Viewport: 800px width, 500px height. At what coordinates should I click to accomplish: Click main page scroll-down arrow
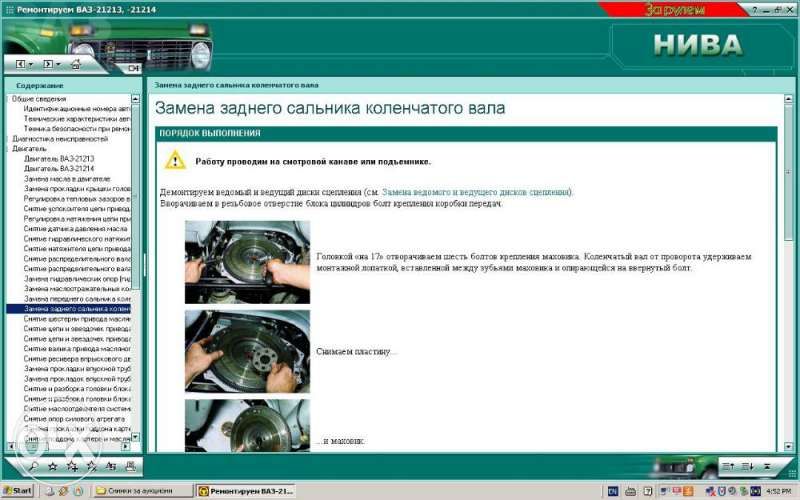tap(788, 446)
